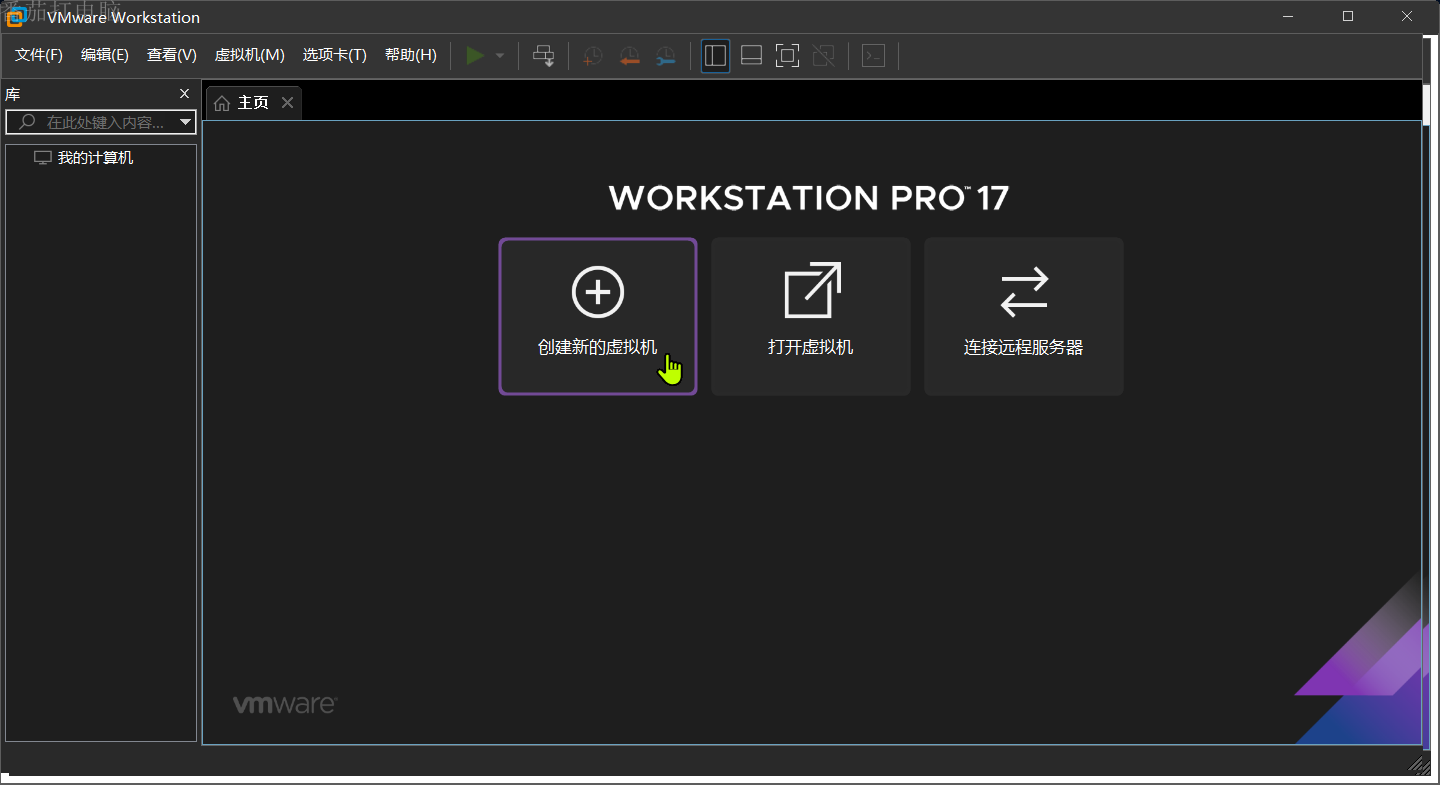The image size is (1440, 785).
Task: Enter full screen mode via toolbar icon
Action: tap(787, 56)
